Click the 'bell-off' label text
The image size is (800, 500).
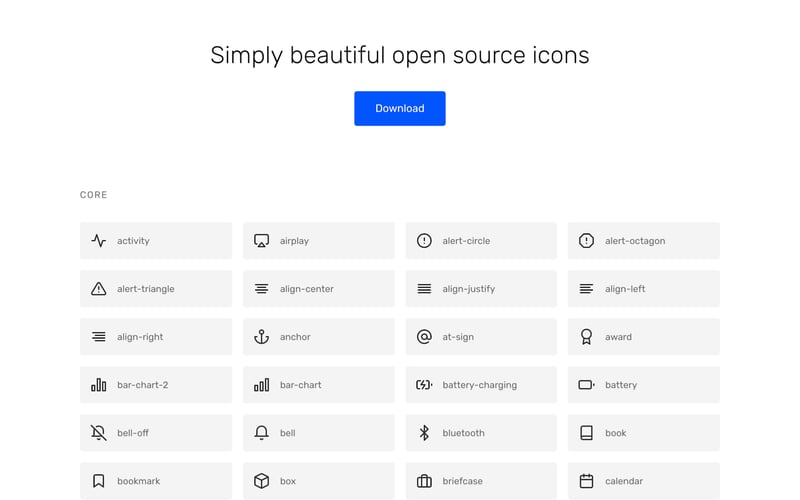133,433
